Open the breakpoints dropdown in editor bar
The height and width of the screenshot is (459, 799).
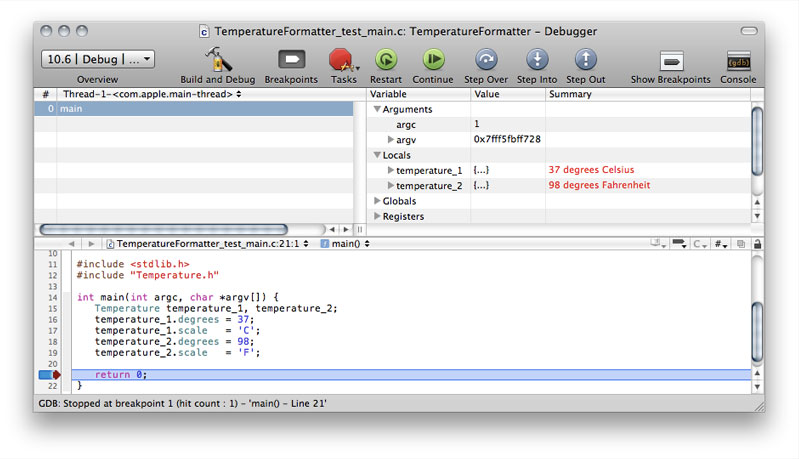679,244
